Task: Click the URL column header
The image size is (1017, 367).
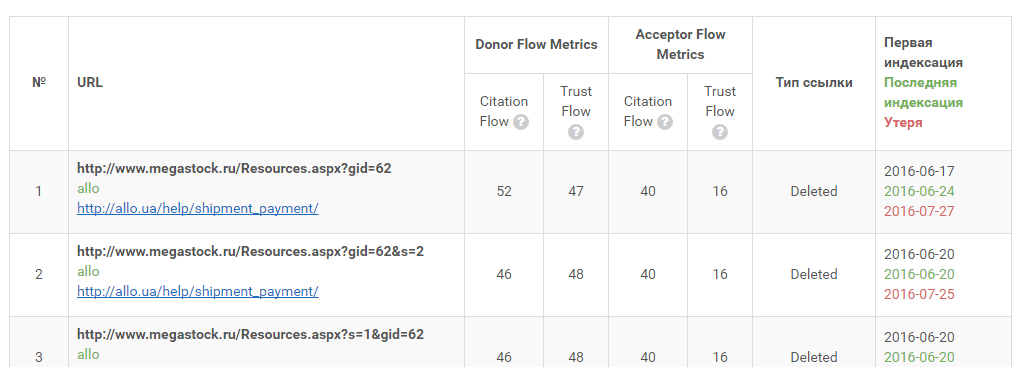Action: pos(90,82)
